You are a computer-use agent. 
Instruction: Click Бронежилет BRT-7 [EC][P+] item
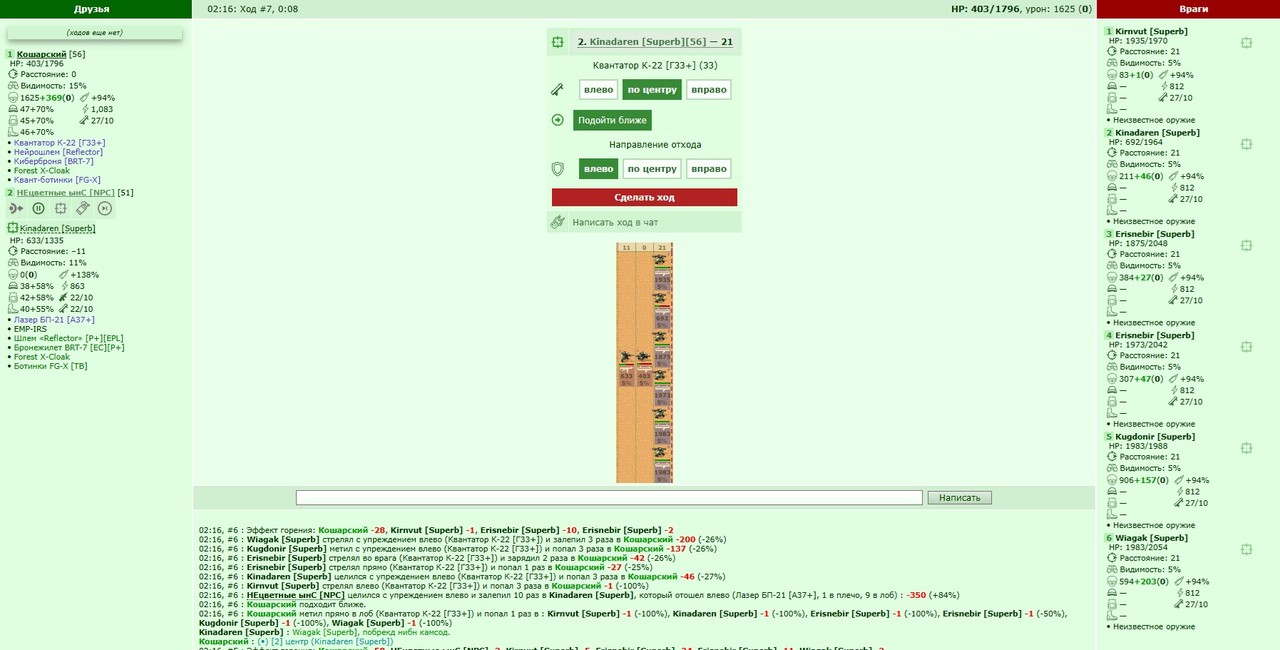click(69, 348)
